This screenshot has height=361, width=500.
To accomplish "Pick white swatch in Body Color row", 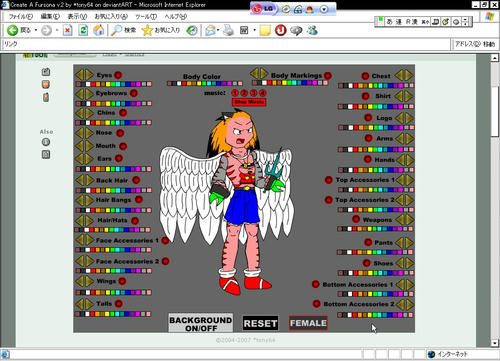I will [x=180, y=83].
